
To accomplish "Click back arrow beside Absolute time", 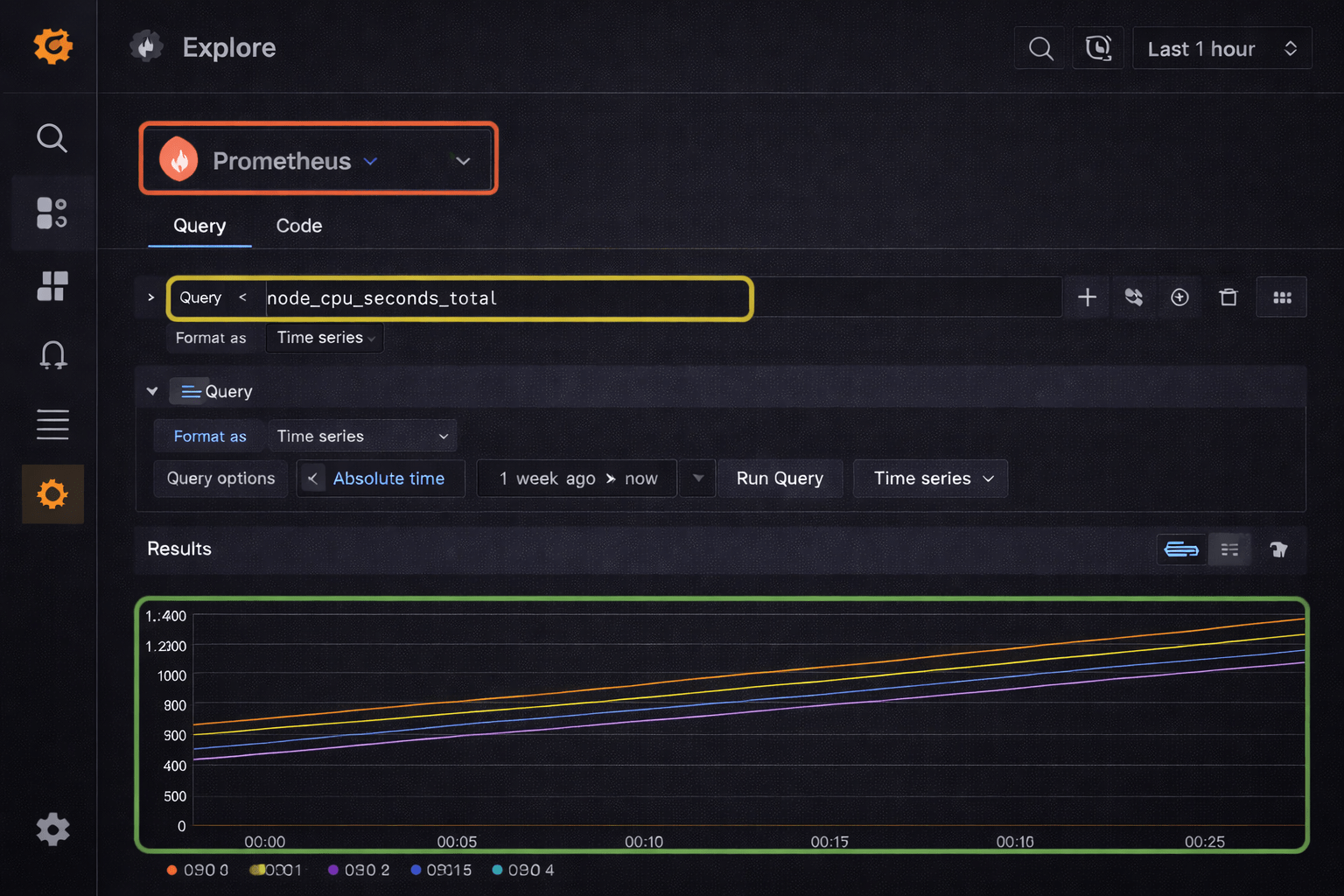I will tap(312, 479).
